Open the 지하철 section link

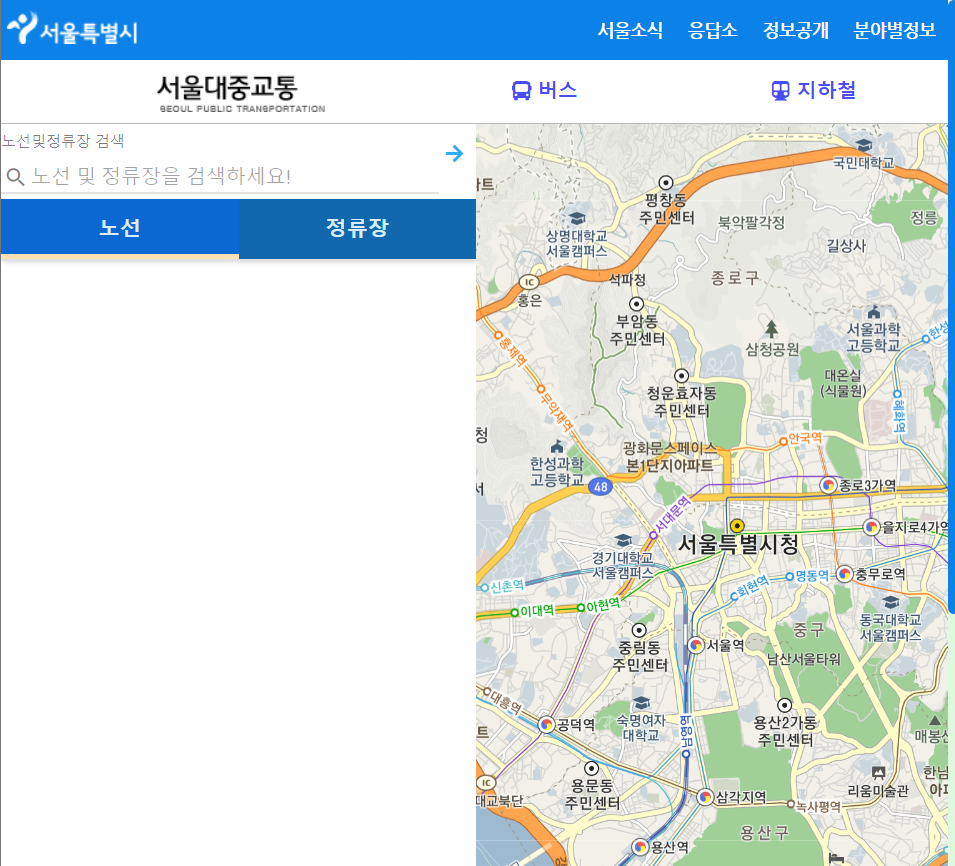[x=826, y=90]
